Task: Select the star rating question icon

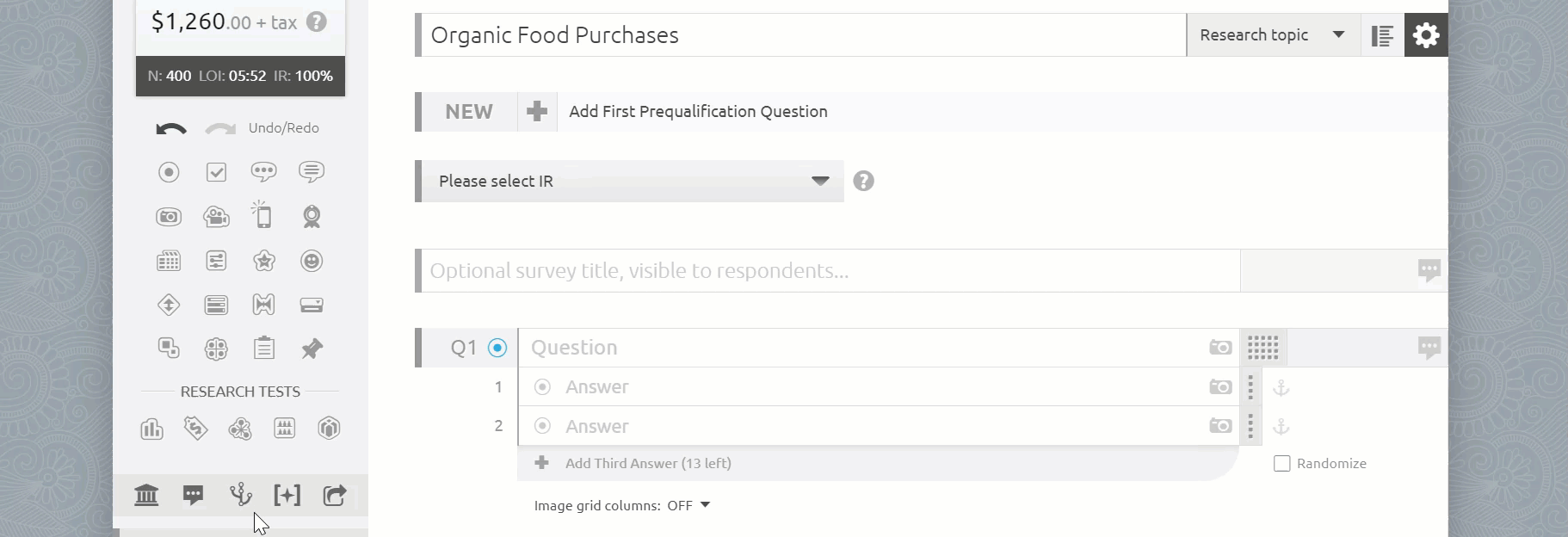Action: click(x=263, y=261)
